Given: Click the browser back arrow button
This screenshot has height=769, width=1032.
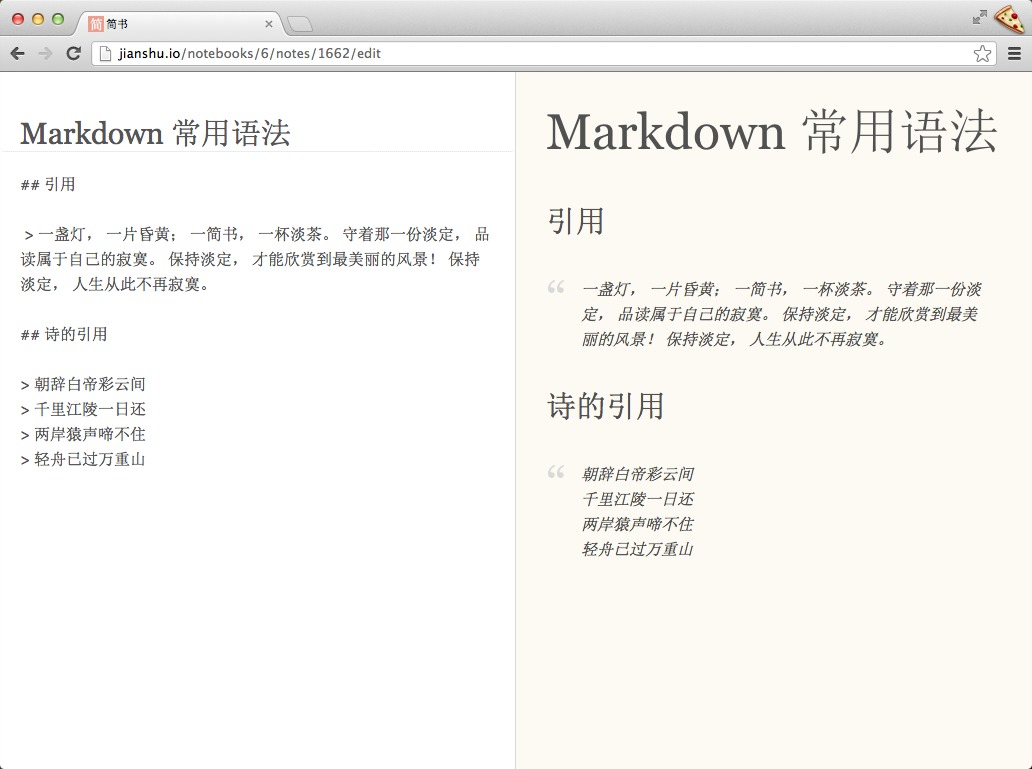Looking at the screenshot, I should pos(17,54).
